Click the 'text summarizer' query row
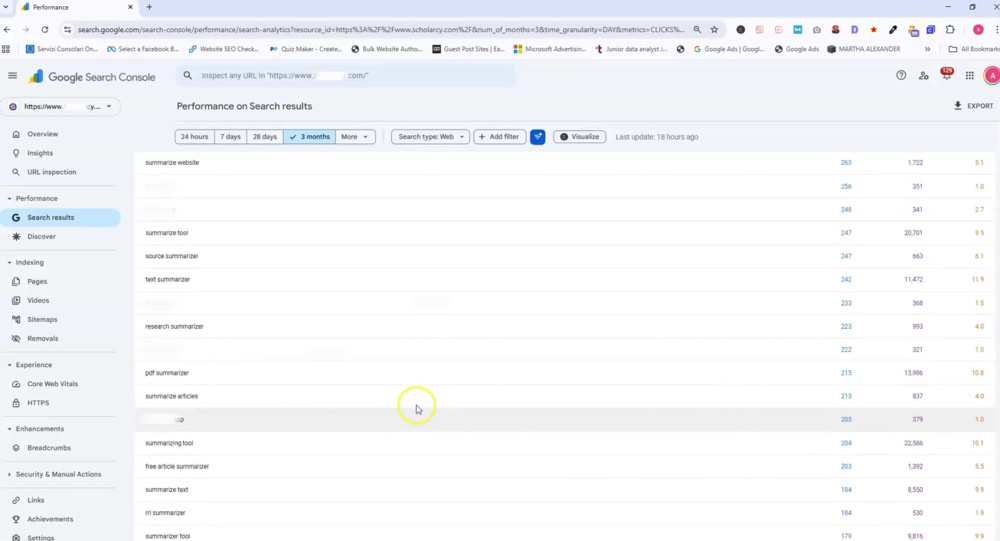1000x541 pixels. (x=565, y=279)
